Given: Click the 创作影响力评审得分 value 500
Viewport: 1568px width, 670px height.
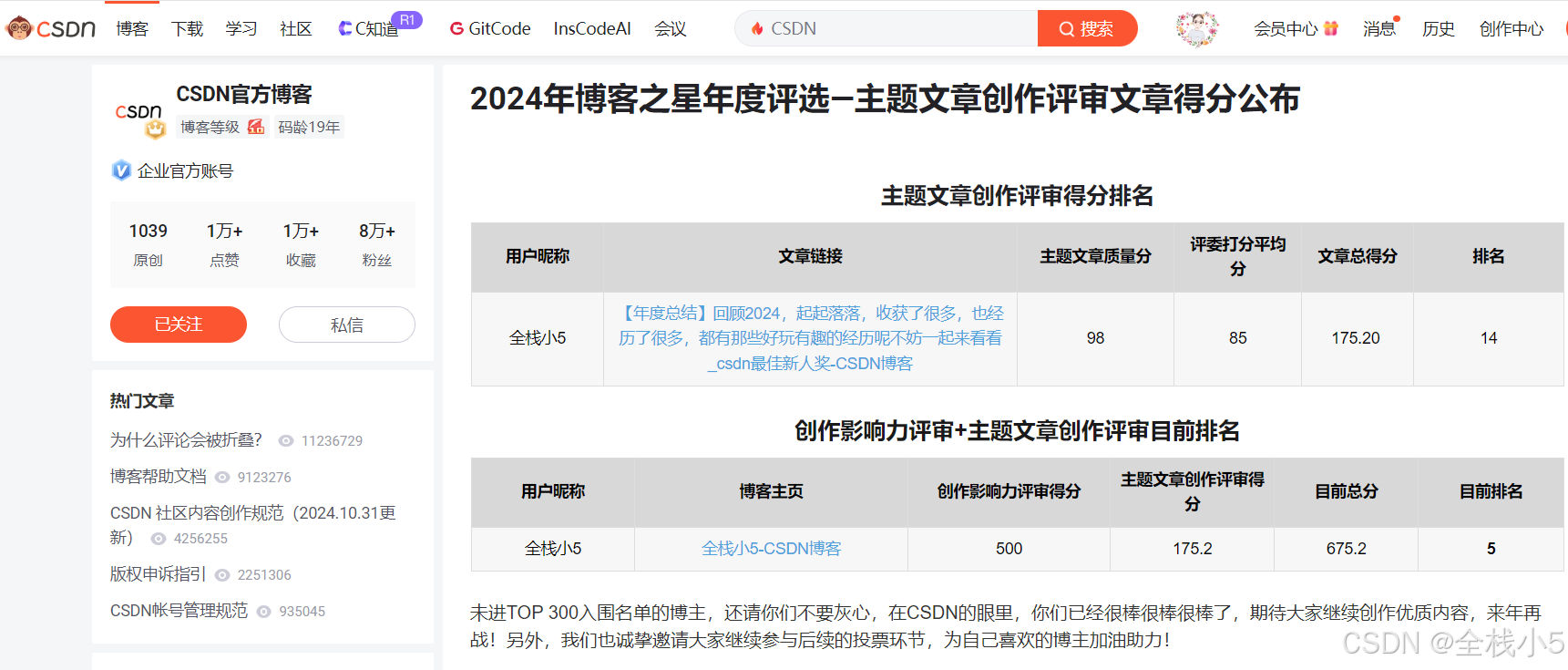Looking at the screenshot, I should [1009, 549].
